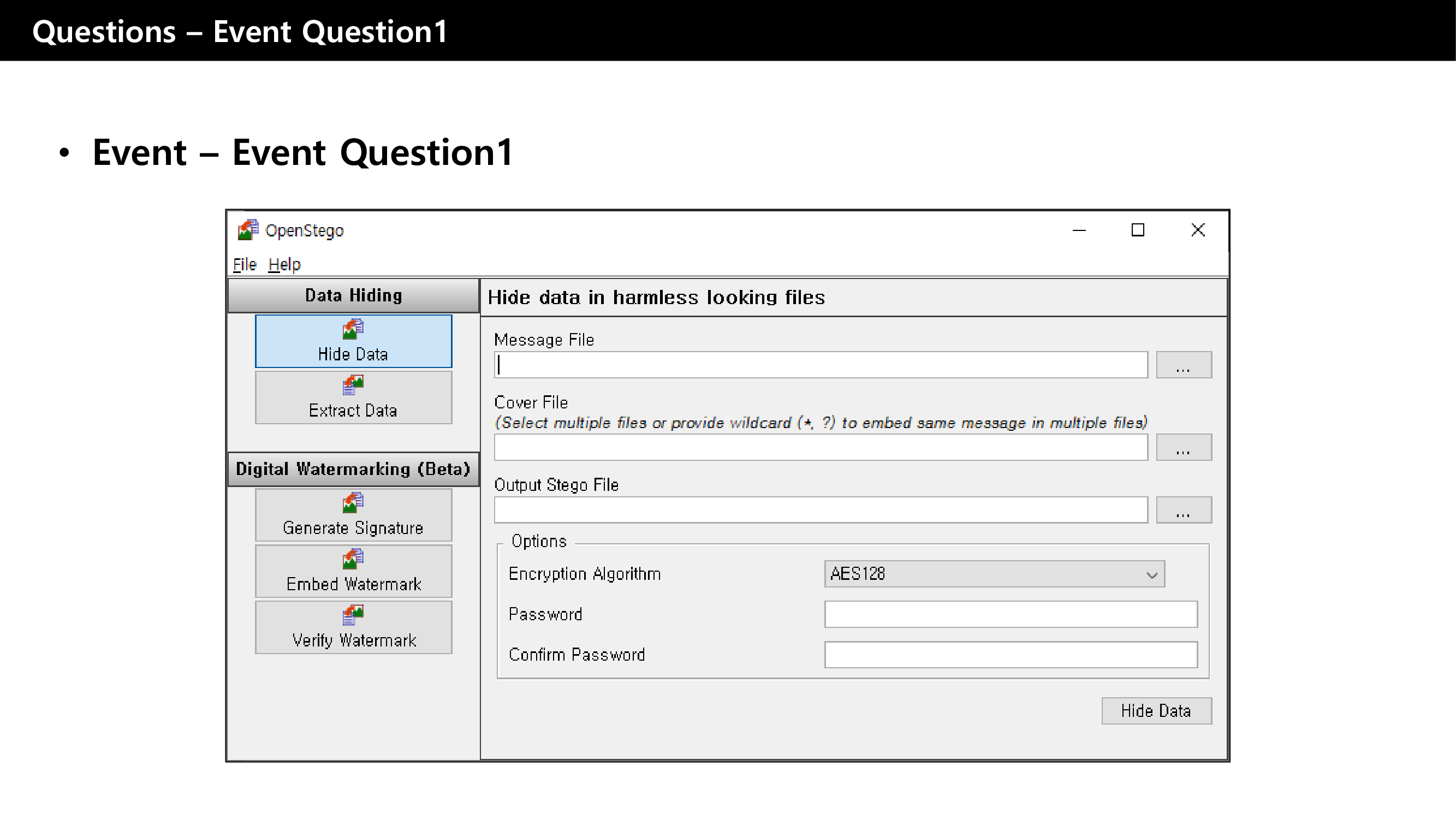The image size is (1456, 819).
Task: Click the Encryption Algorithm dropdown arrow
Action: coord(1152,575)
